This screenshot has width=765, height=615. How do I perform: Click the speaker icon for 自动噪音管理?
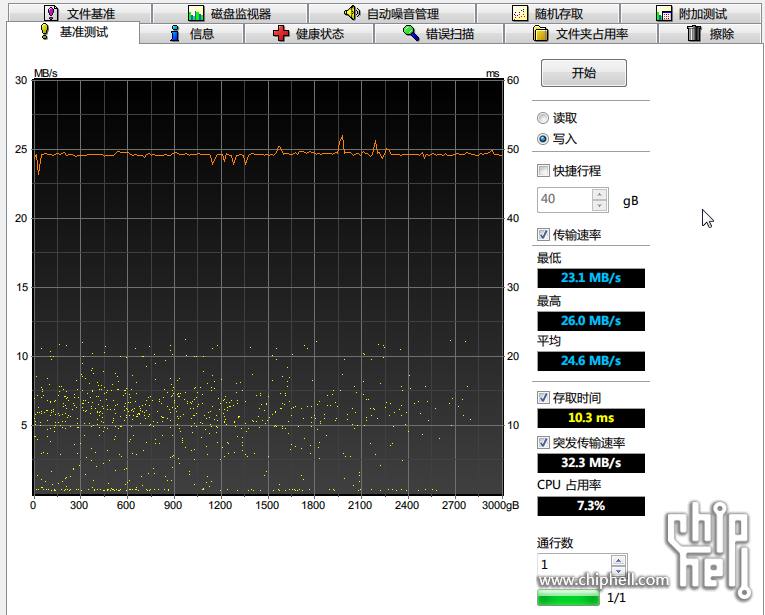[x=351, y=13]
